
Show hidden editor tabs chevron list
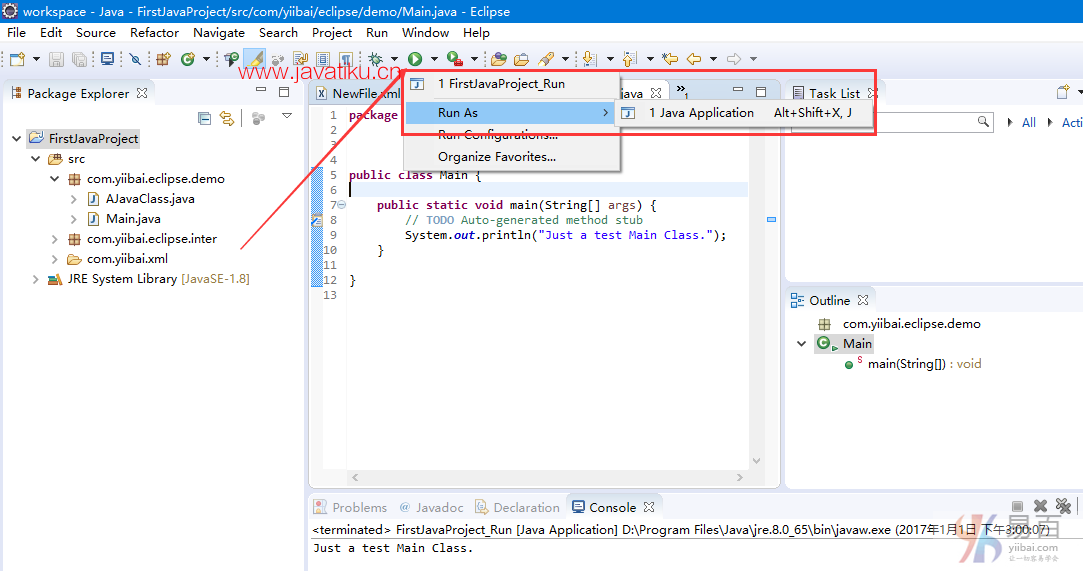[682, 90]
